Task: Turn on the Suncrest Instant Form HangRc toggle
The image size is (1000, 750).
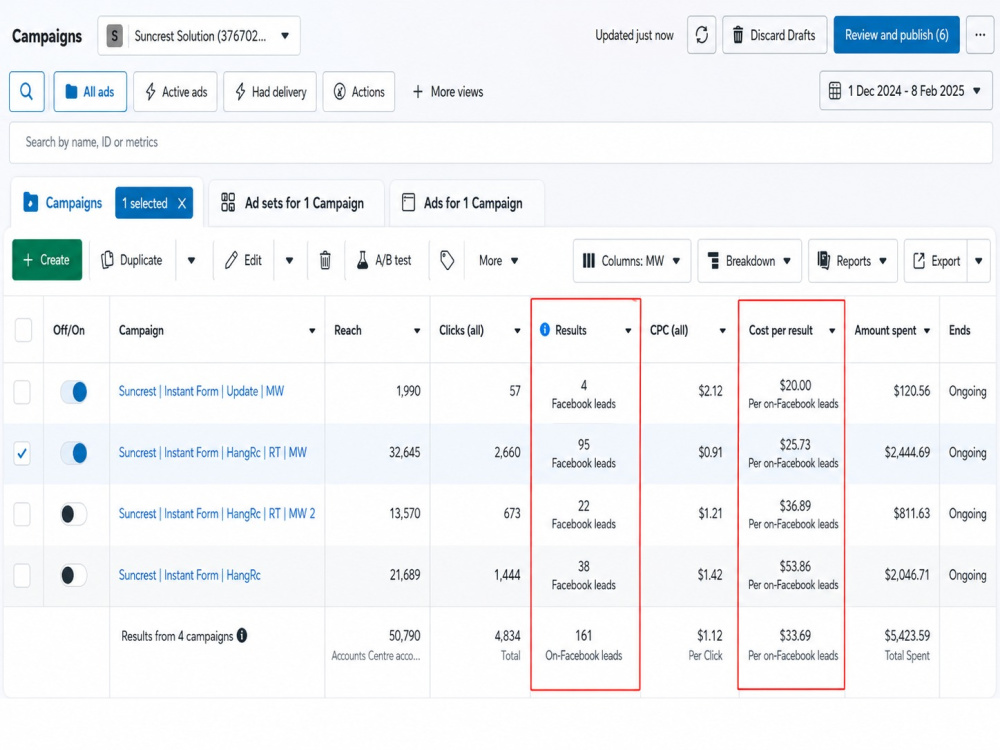Action: click(73, 575)
